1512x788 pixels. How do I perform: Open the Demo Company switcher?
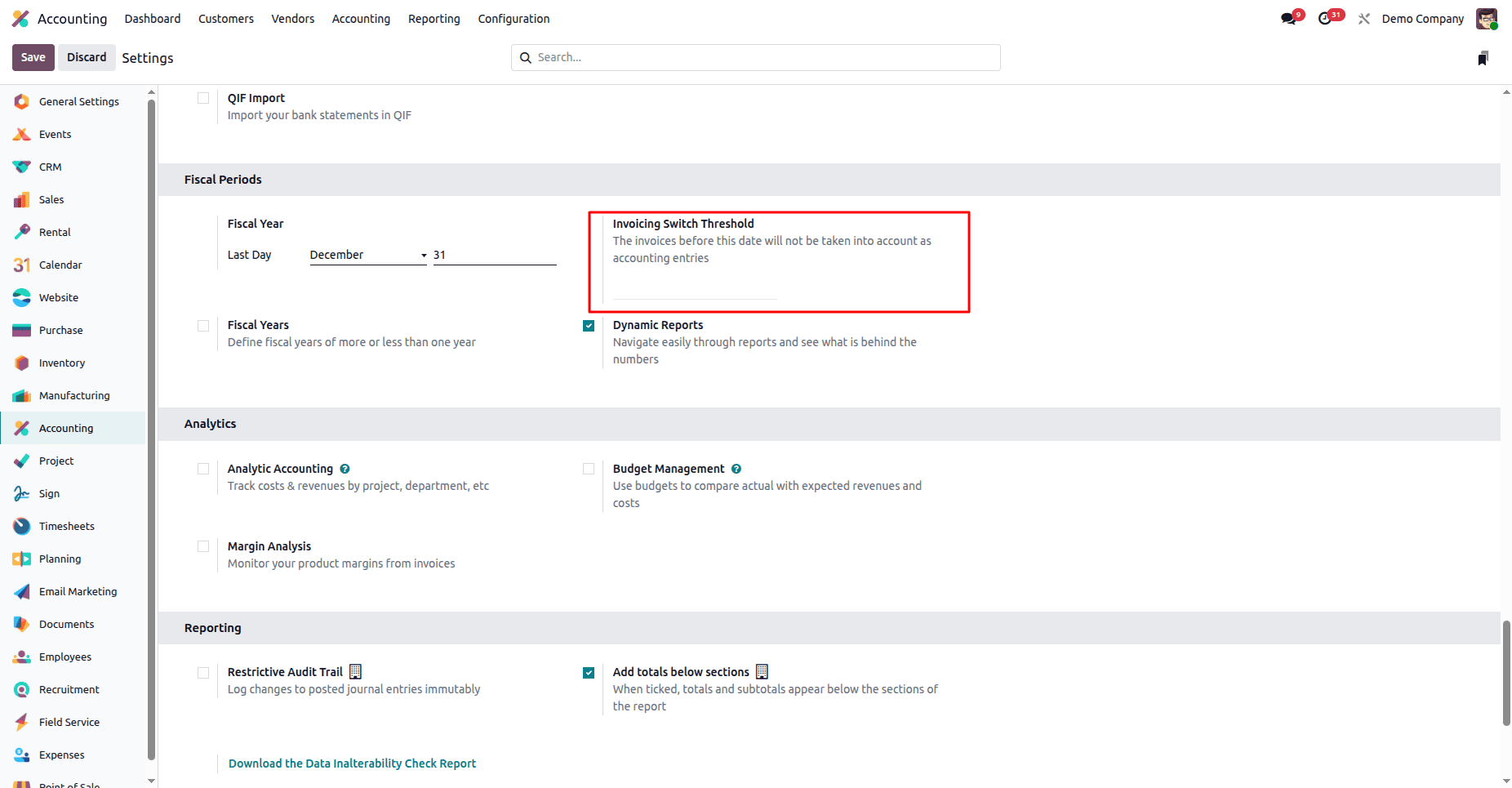click(1422, 19)
